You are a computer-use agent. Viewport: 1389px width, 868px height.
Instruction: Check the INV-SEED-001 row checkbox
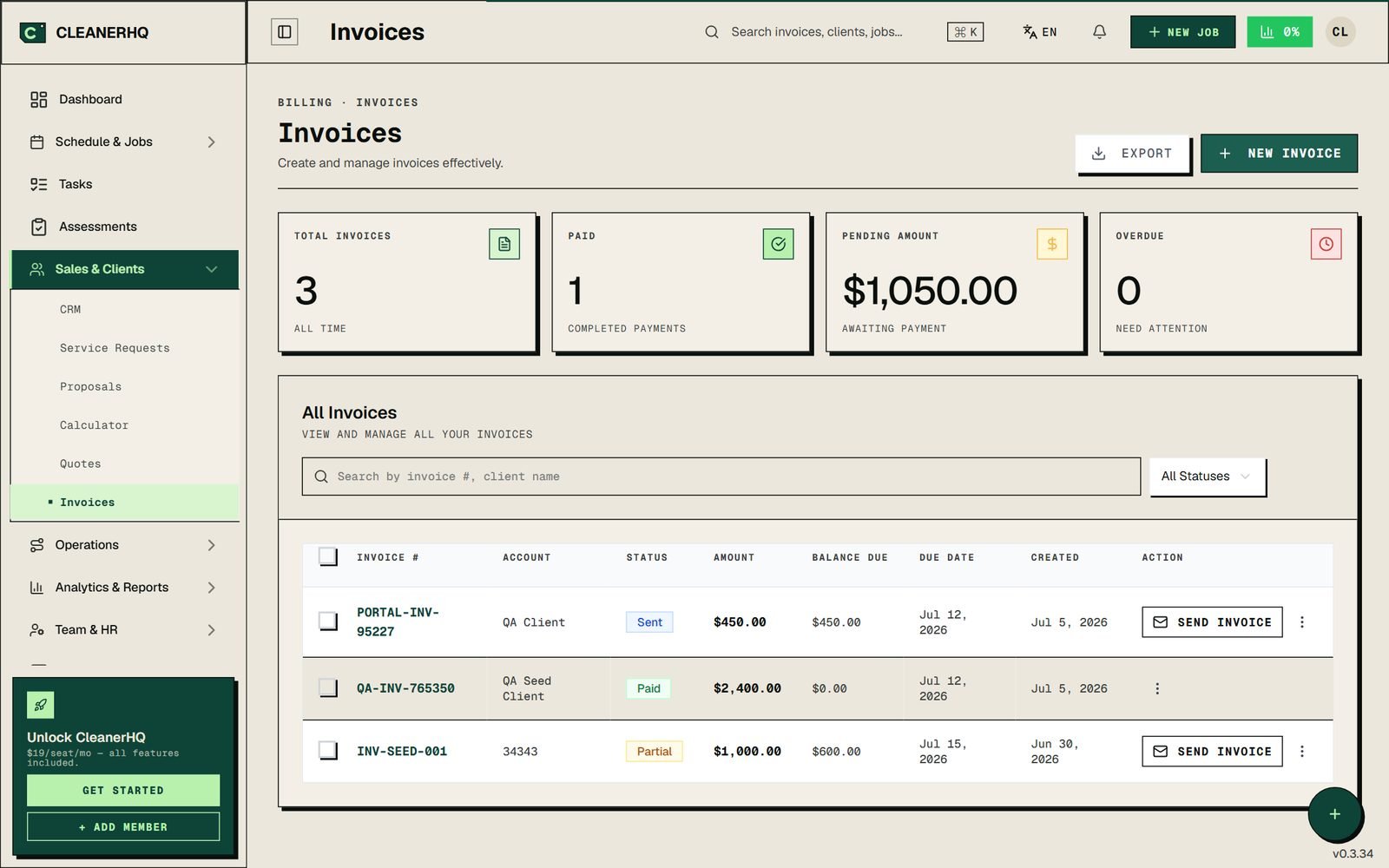(328, 751)
